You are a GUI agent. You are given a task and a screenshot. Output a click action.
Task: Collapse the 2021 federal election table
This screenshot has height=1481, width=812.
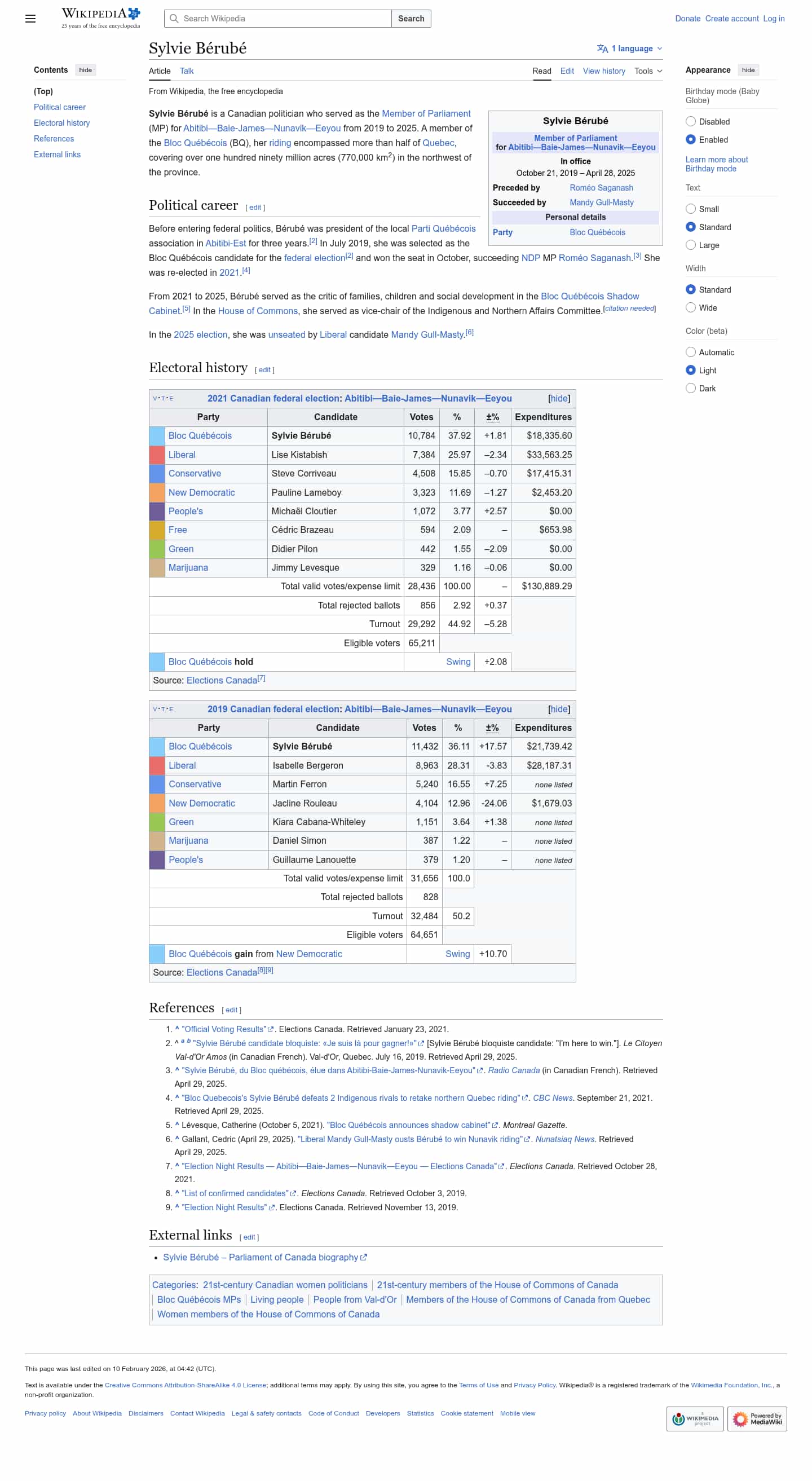click(559, 398)
